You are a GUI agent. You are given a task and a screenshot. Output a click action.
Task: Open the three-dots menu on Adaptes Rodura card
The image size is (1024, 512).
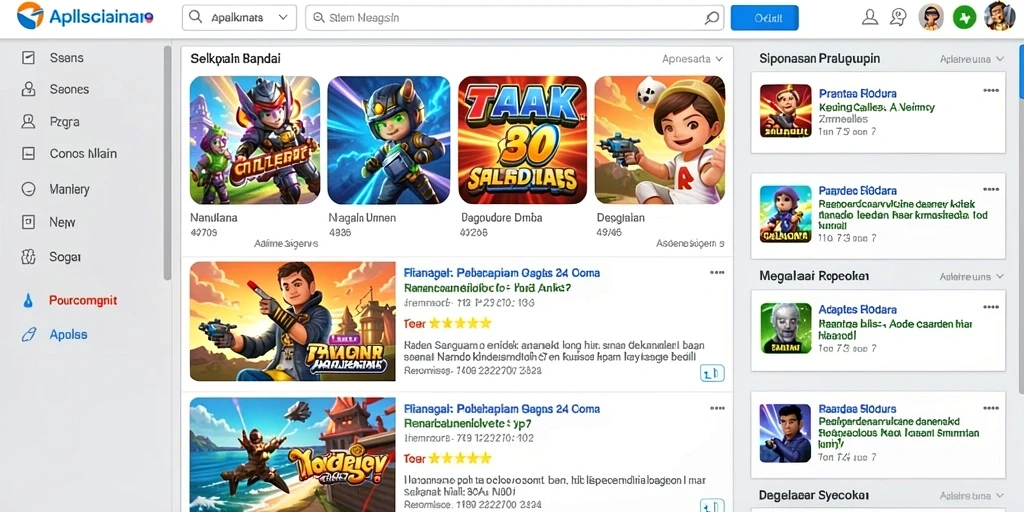991,307
